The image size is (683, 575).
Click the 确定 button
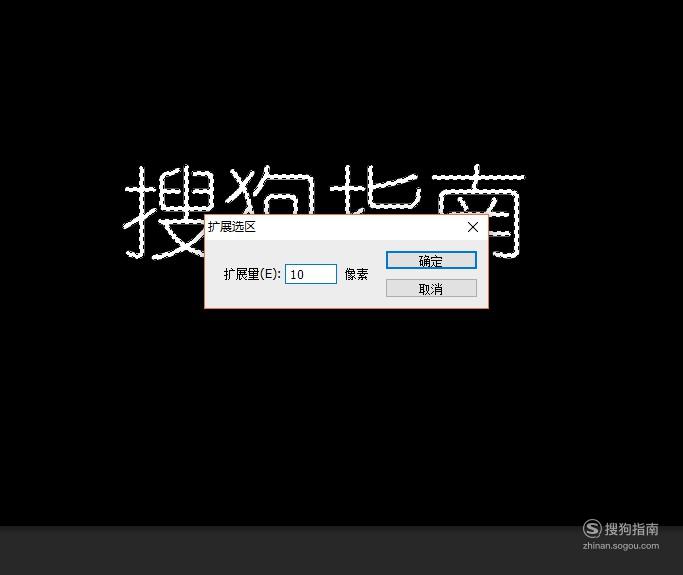tap(431, 260)
